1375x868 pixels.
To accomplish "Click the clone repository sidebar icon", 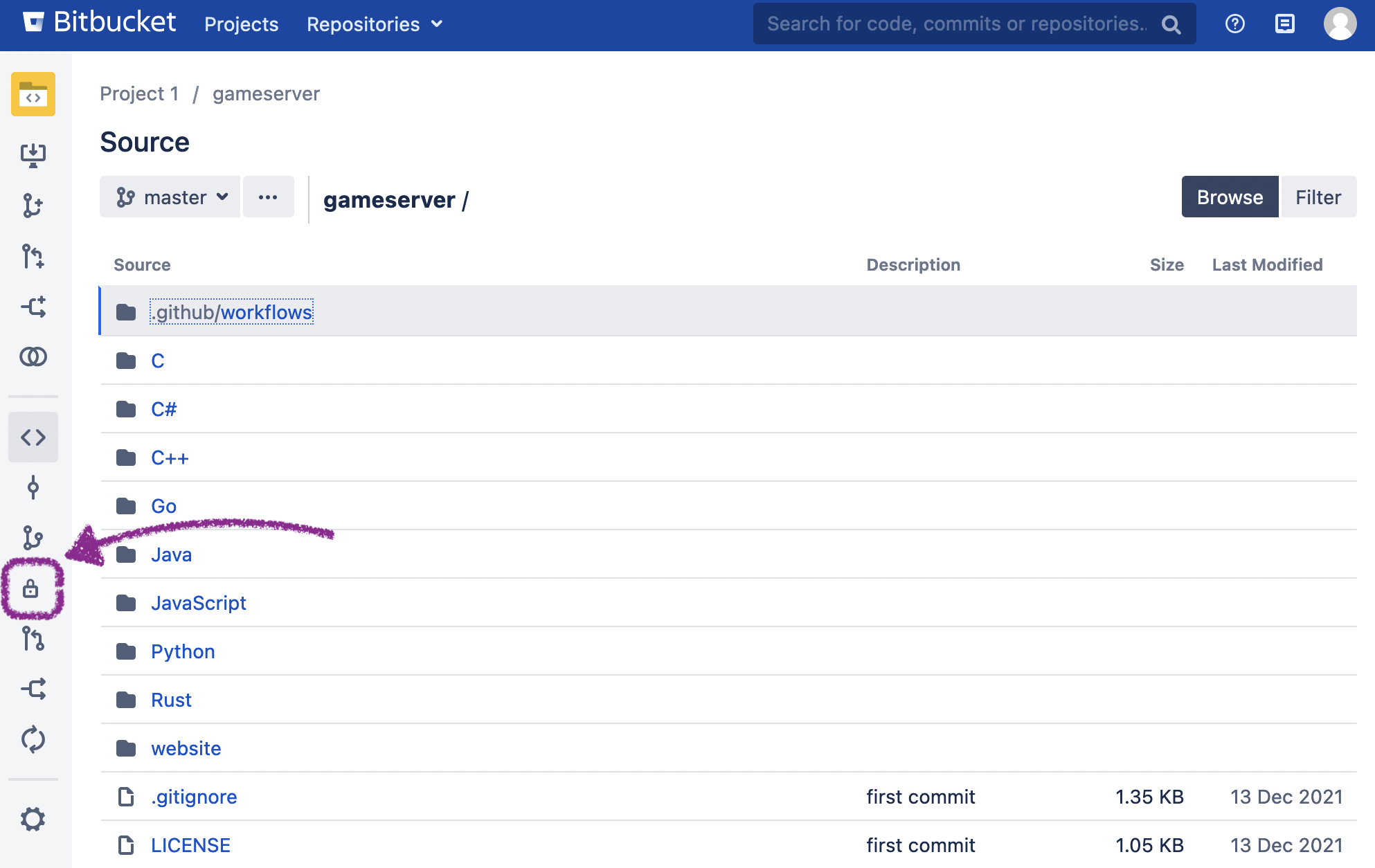I will [33, 155].
